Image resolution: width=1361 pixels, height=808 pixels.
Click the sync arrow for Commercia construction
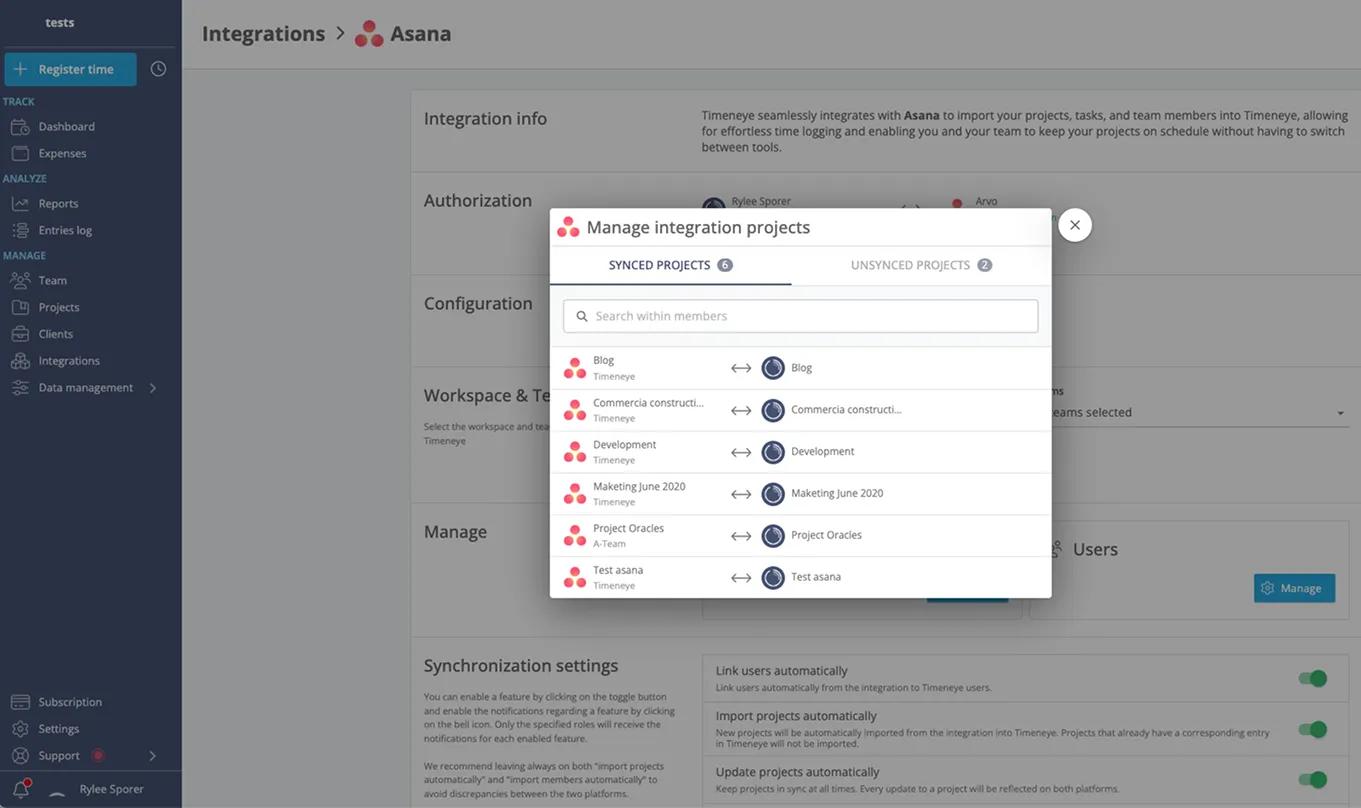point(741,410)
